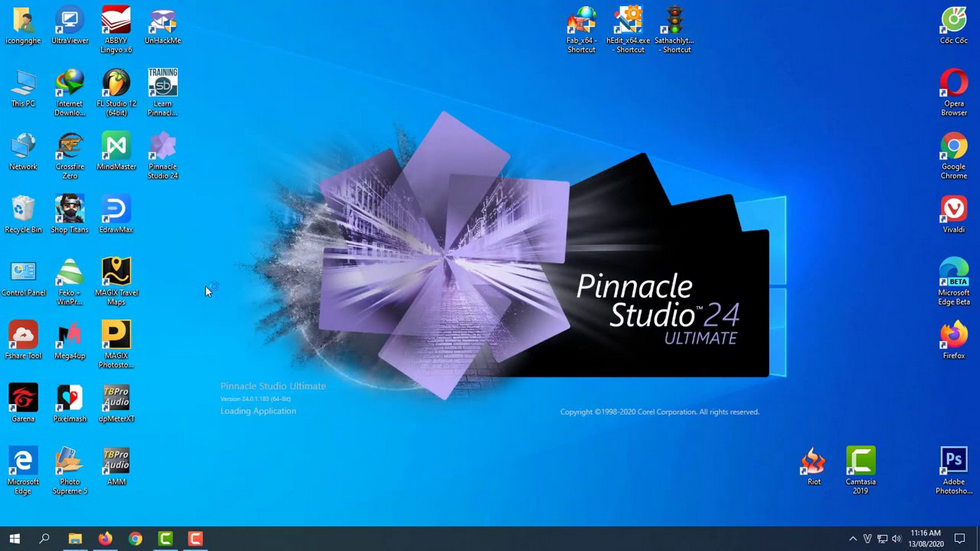980x551 pixels.
Task: Open the clock showing 11:16 AM
Action: click(x=926, y=539)
